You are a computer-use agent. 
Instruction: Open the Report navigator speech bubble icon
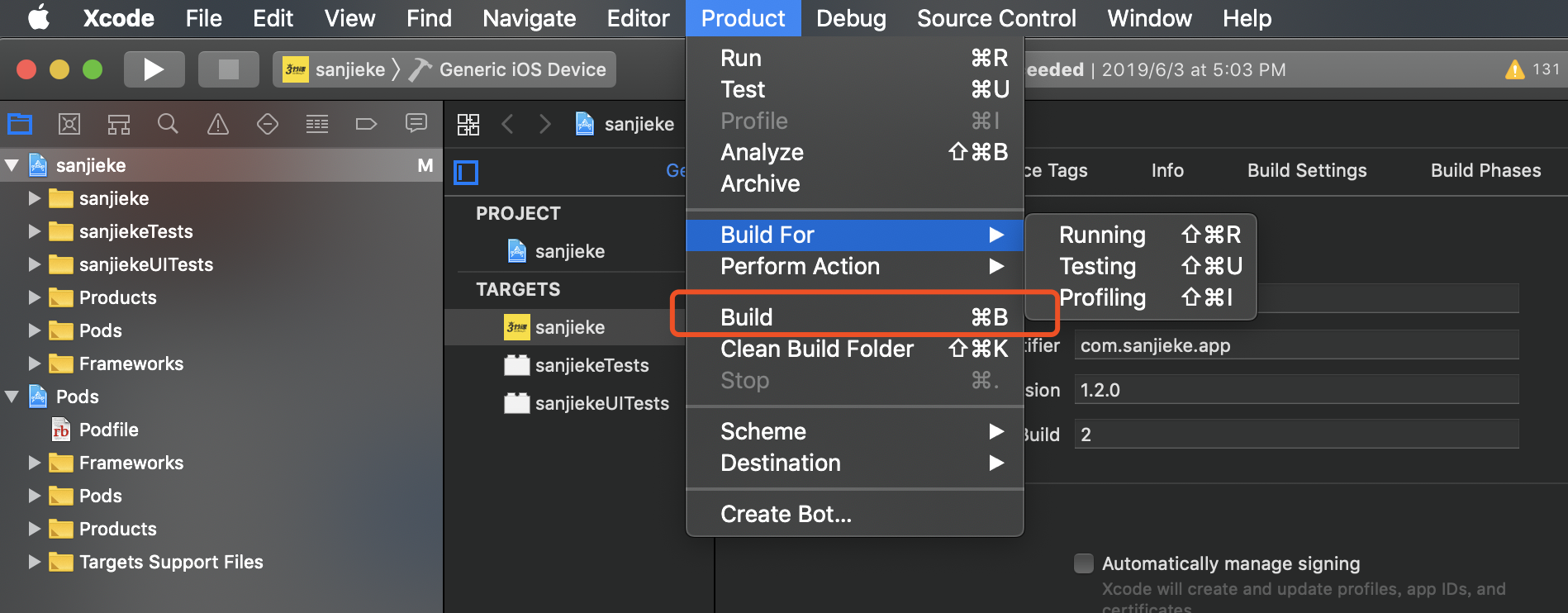416,124
